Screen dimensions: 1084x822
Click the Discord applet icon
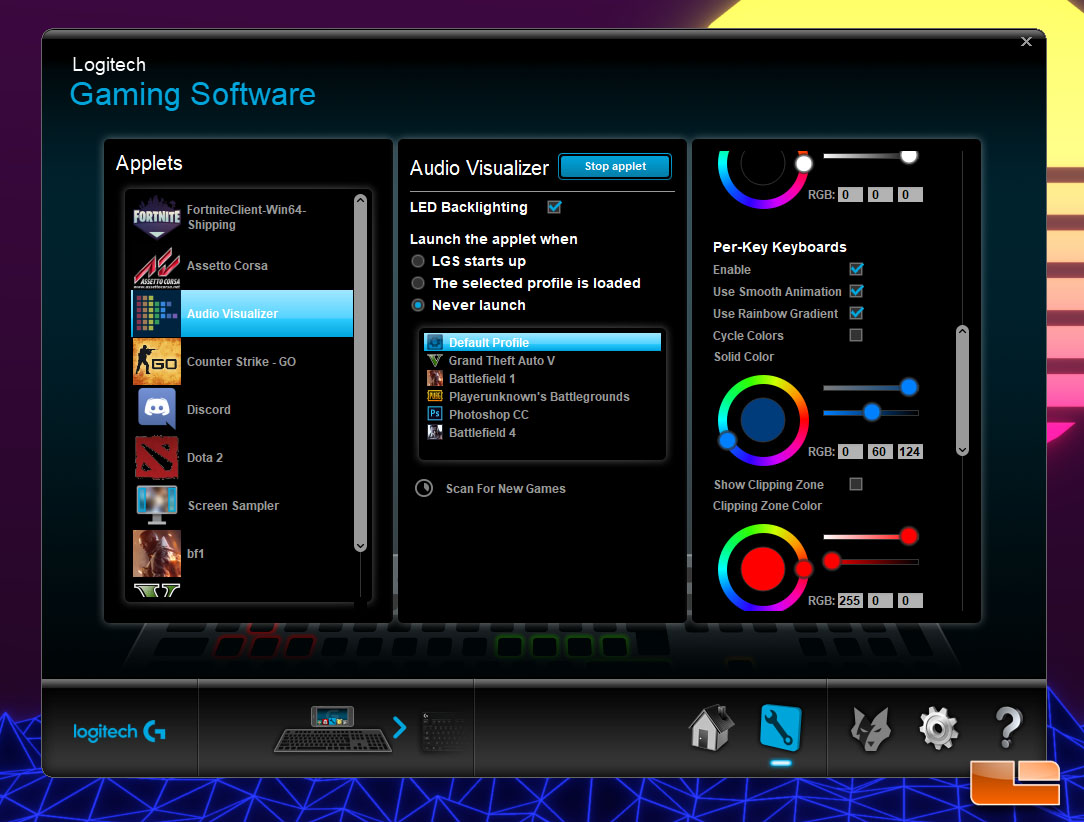click(157, 409)
